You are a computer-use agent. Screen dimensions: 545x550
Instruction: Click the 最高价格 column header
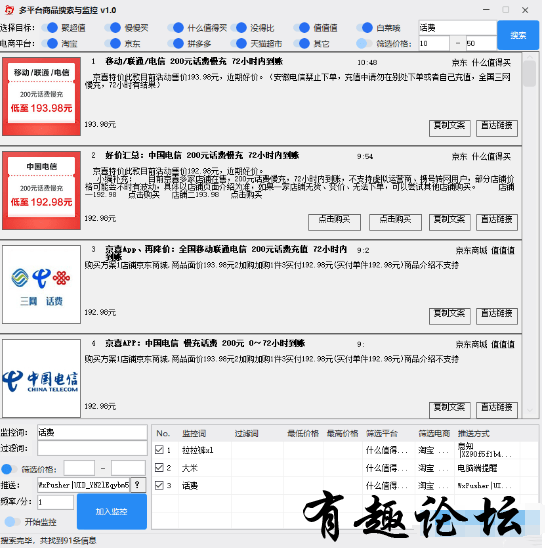[342, 434]
